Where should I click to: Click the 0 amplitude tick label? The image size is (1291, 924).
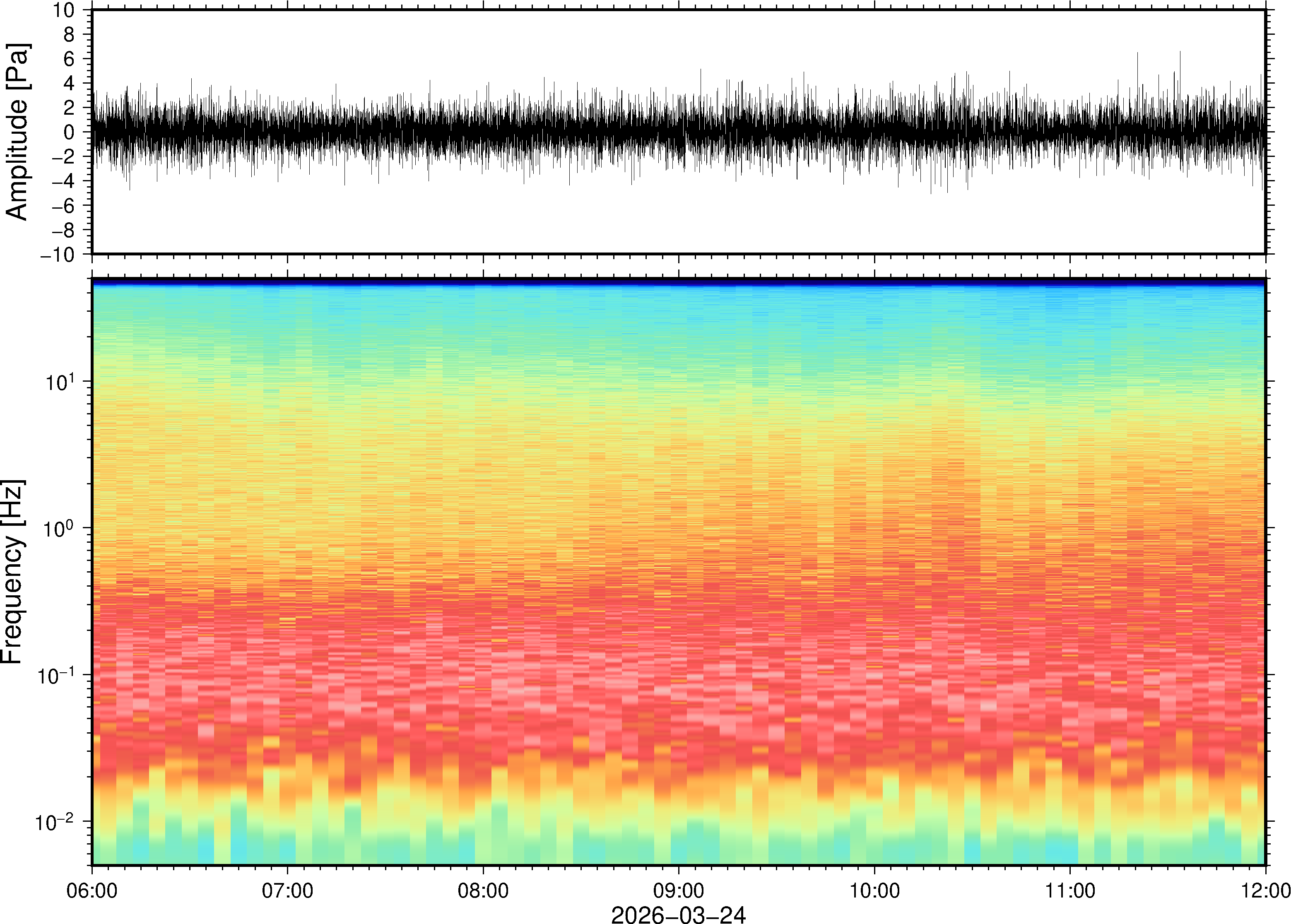tap(70, 132)
